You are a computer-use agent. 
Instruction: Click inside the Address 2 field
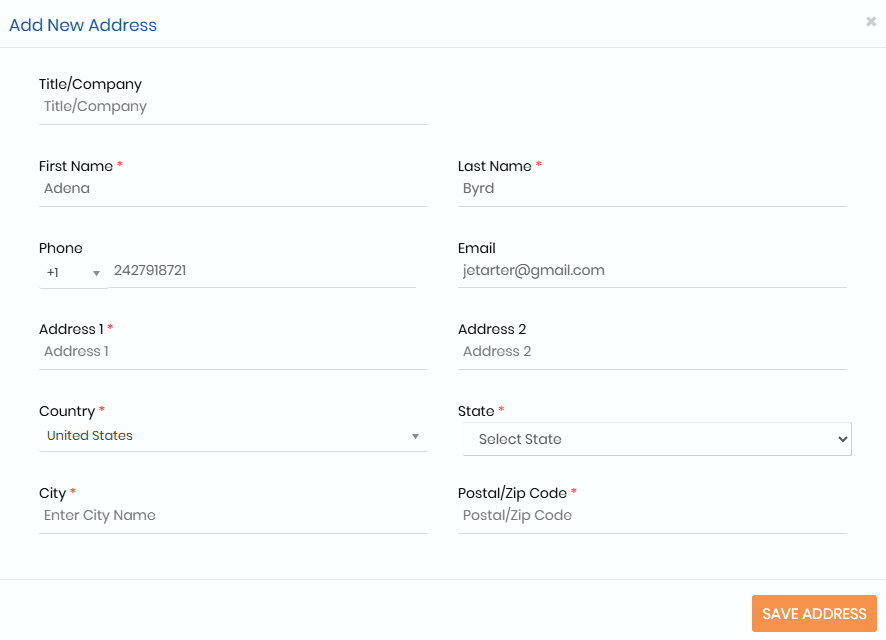652,351
